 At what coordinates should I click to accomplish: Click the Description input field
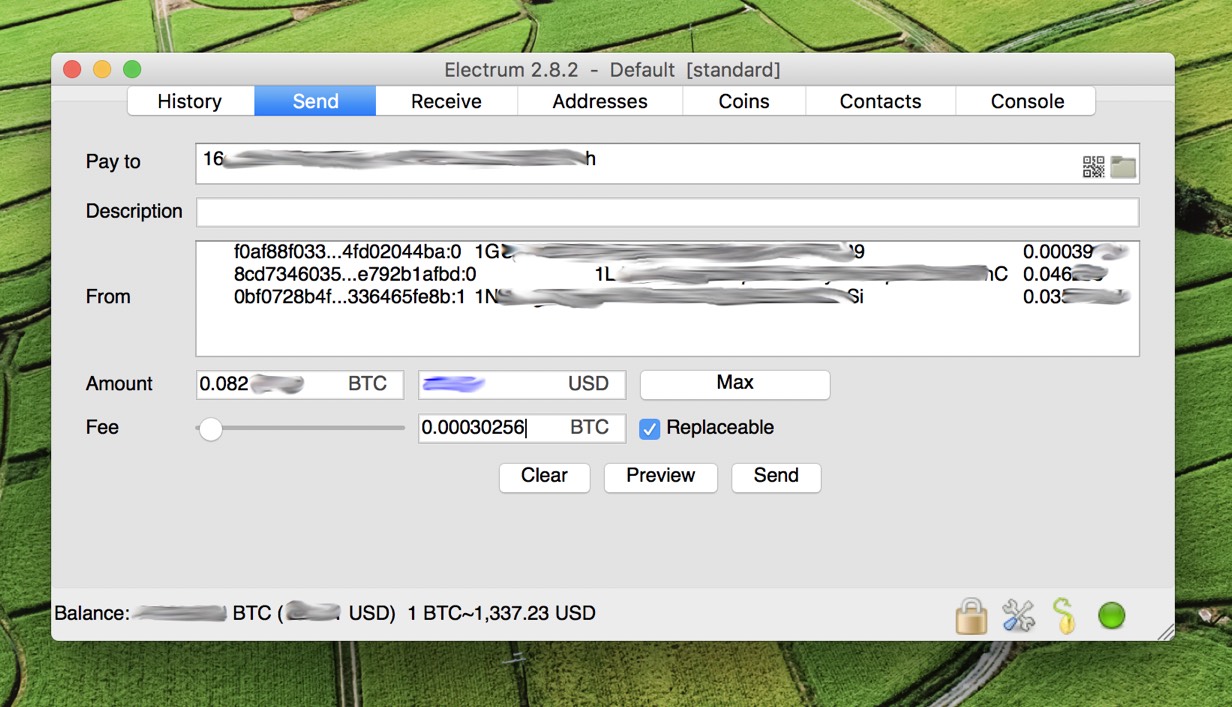click(667, 212)
